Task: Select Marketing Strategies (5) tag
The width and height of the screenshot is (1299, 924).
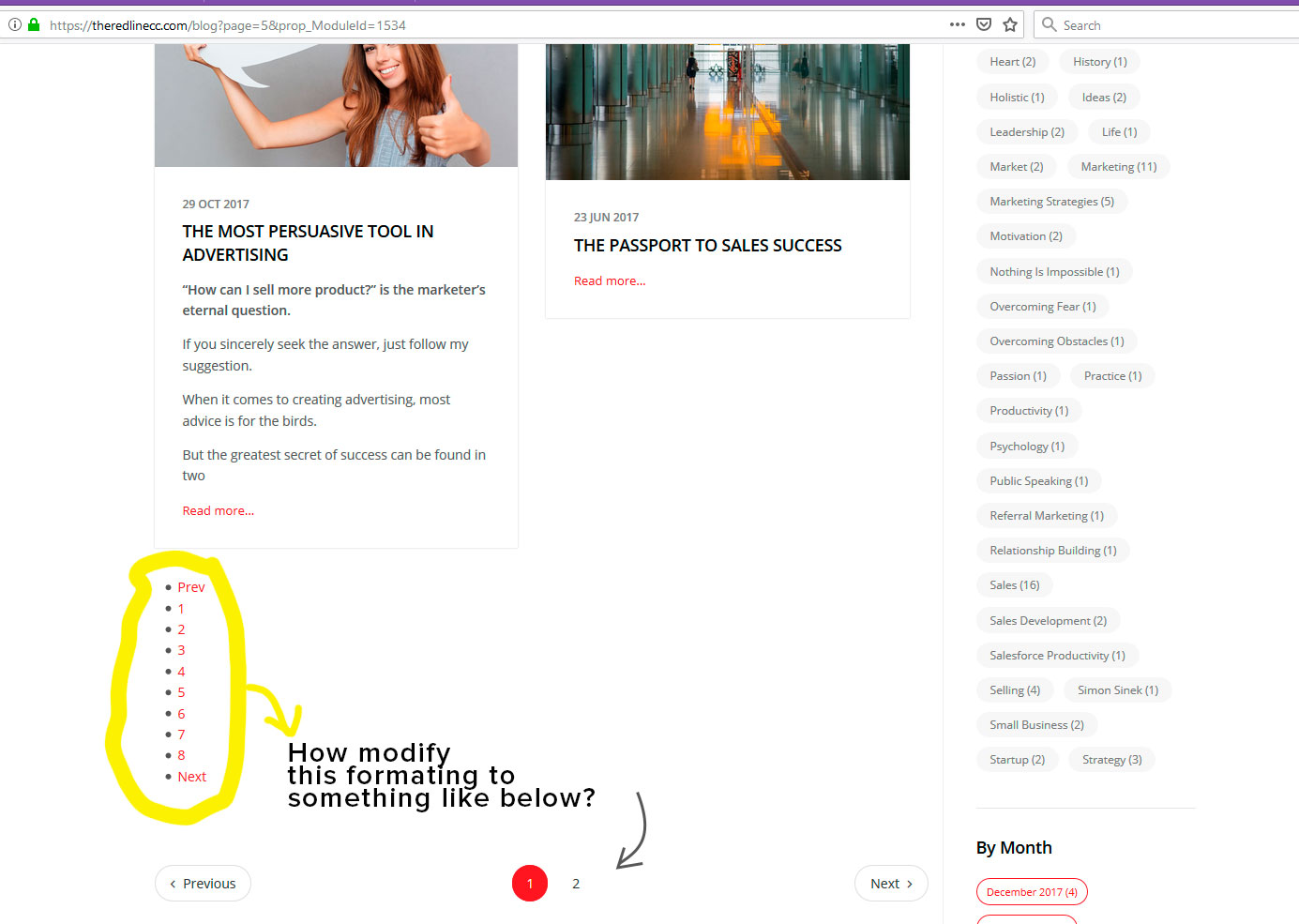Action: point(1052,202)
